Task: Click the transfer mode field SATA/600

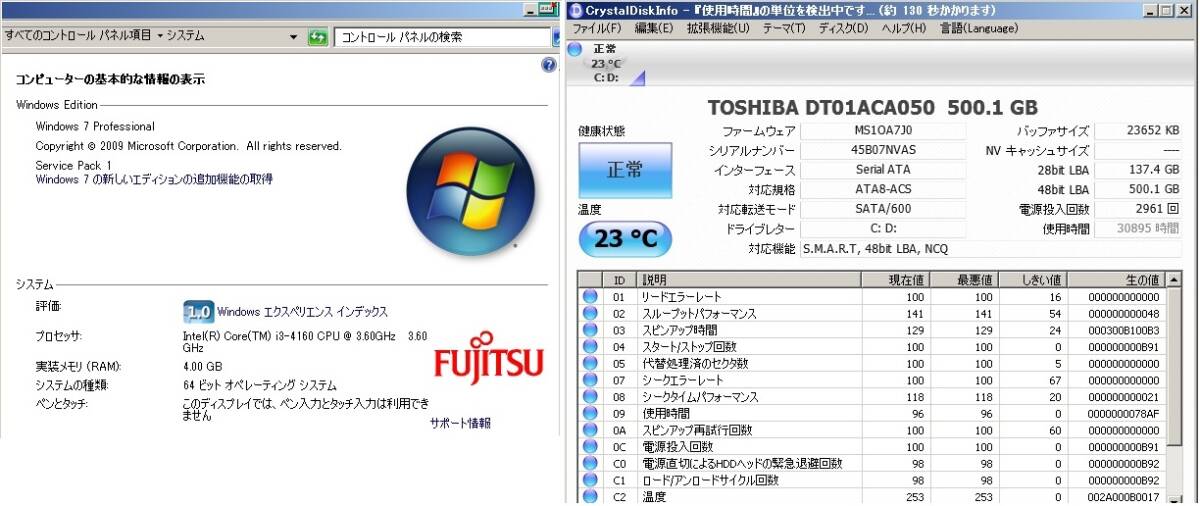Action: 882,209
